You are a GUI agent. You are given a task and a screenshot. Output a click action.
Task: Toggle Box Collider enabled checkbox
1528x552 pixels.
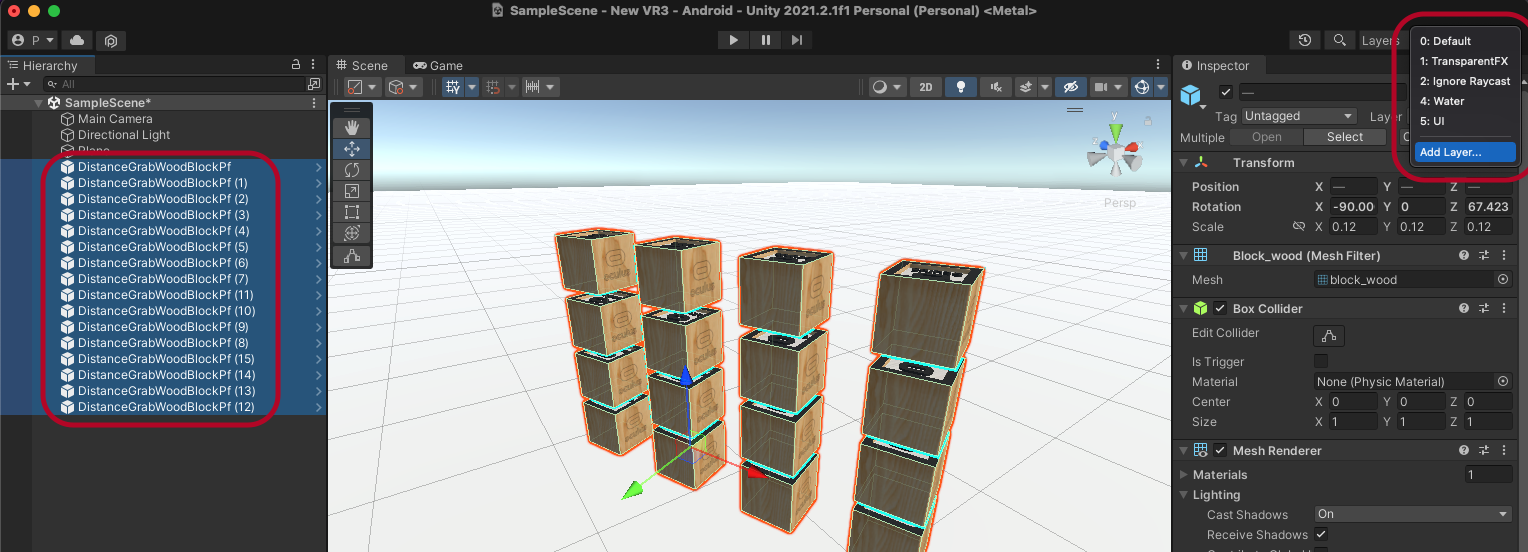coord(1220,309)
